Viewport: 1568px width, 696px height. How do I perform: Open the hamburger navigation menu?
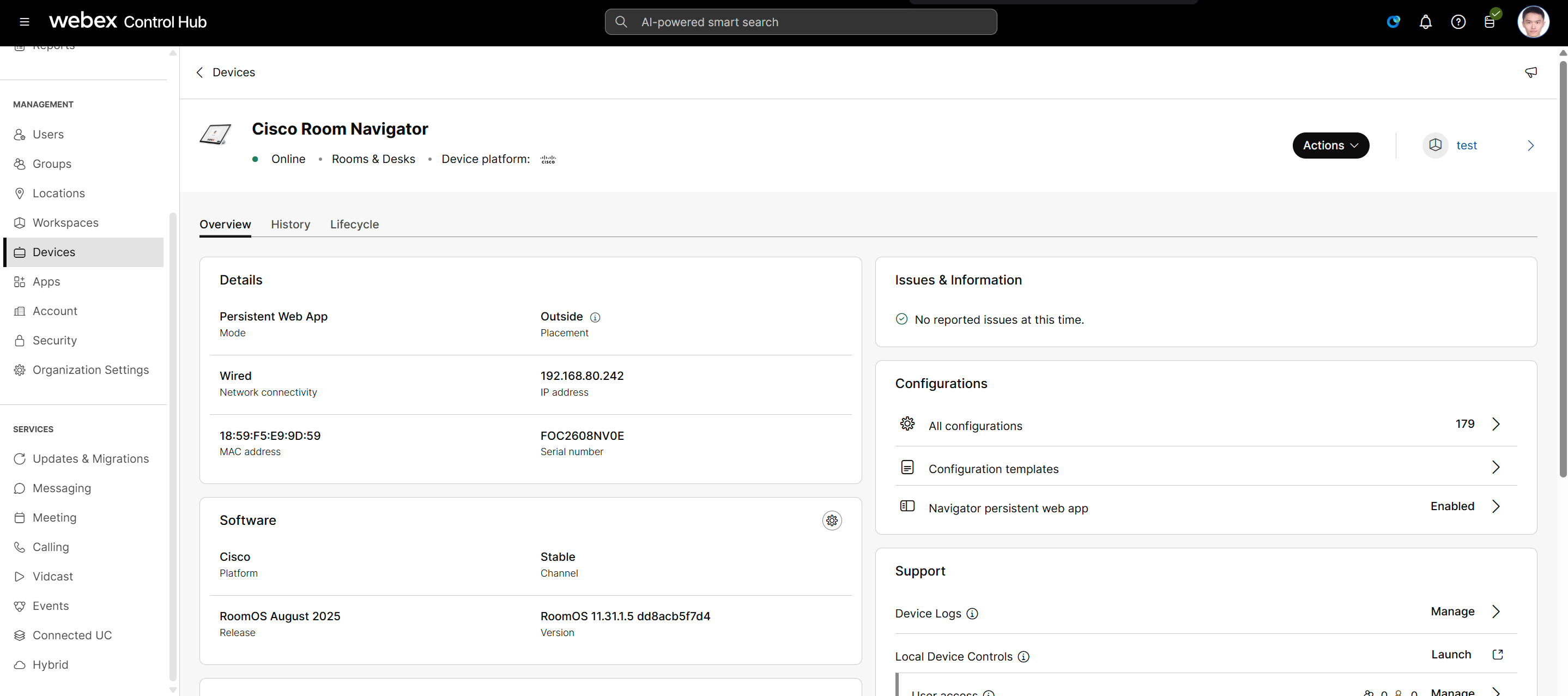click(25, 22)
